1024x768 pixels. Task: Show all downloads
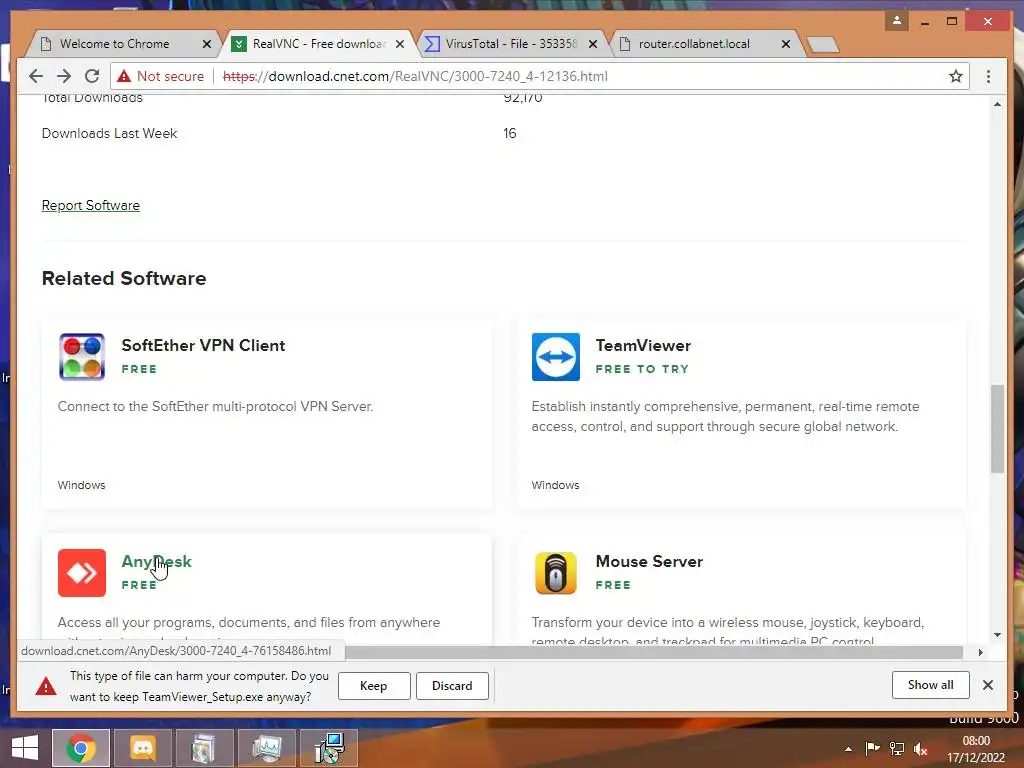pyautogui.click(x=930, y=685)
